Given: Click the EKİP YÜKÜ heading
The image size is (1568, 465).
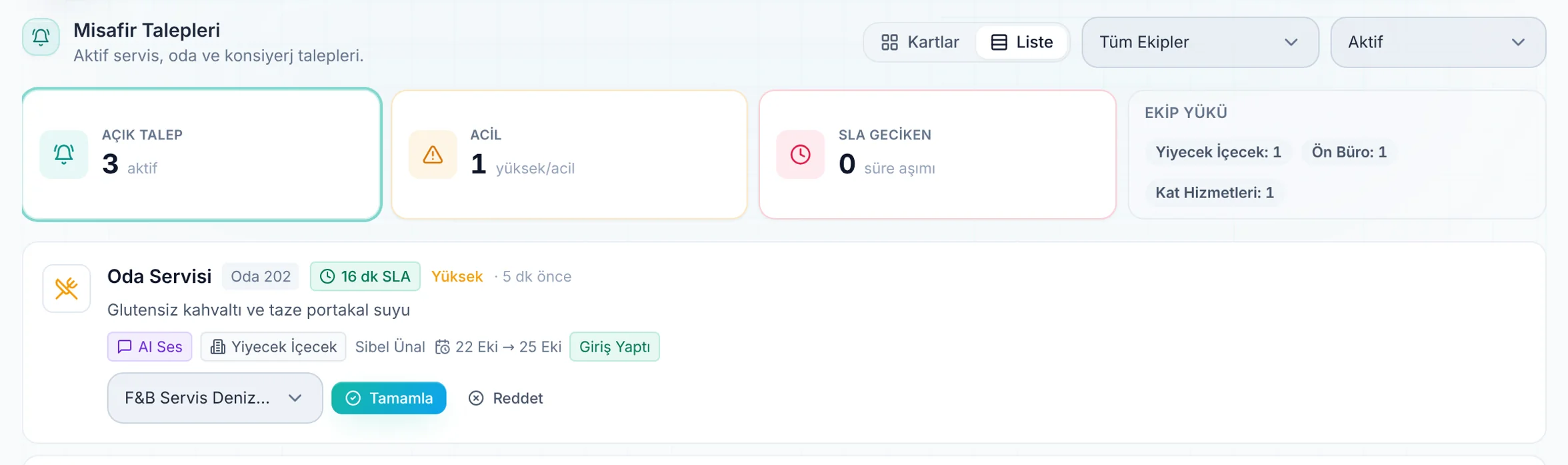Looking at the screenshot, I should point(1185,113).
